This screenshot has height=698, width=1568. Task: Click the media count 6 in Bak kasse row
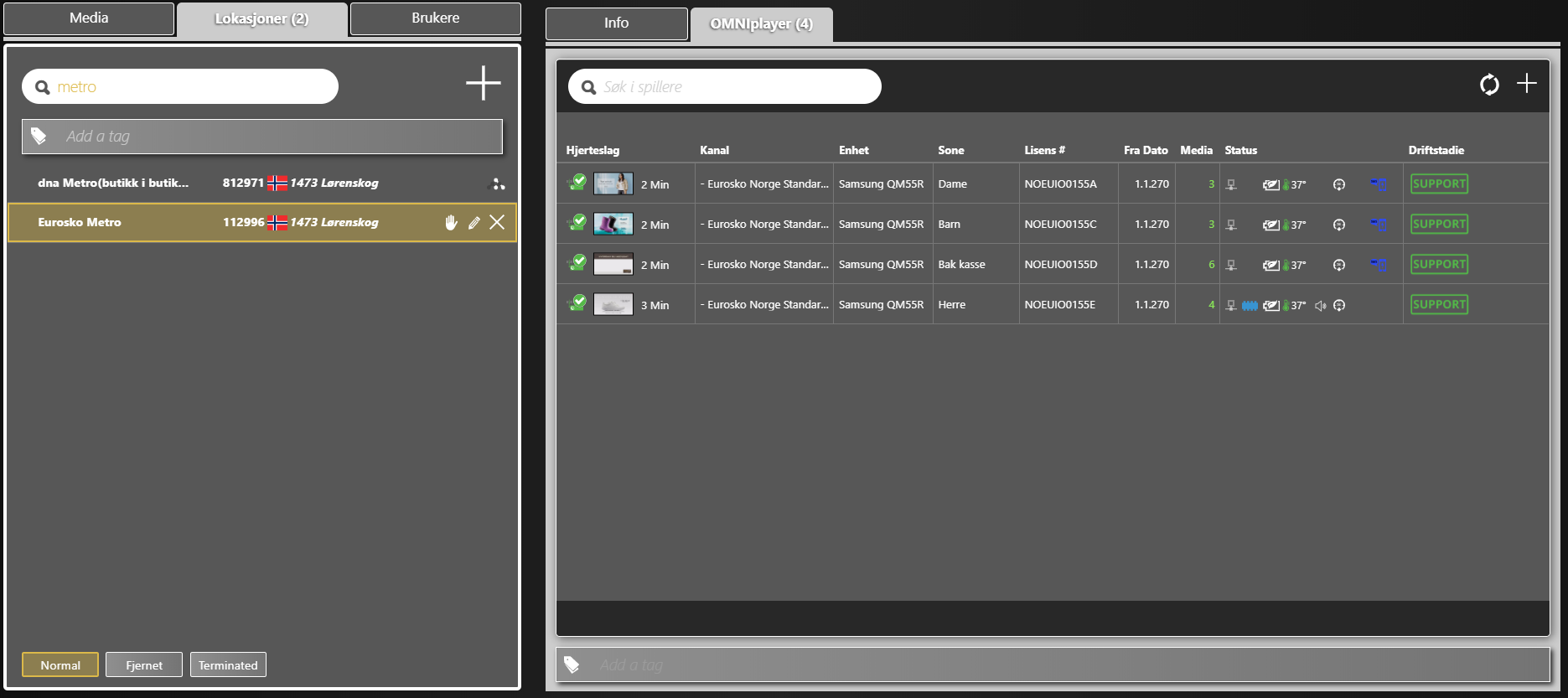click(x=1211, y=265)
